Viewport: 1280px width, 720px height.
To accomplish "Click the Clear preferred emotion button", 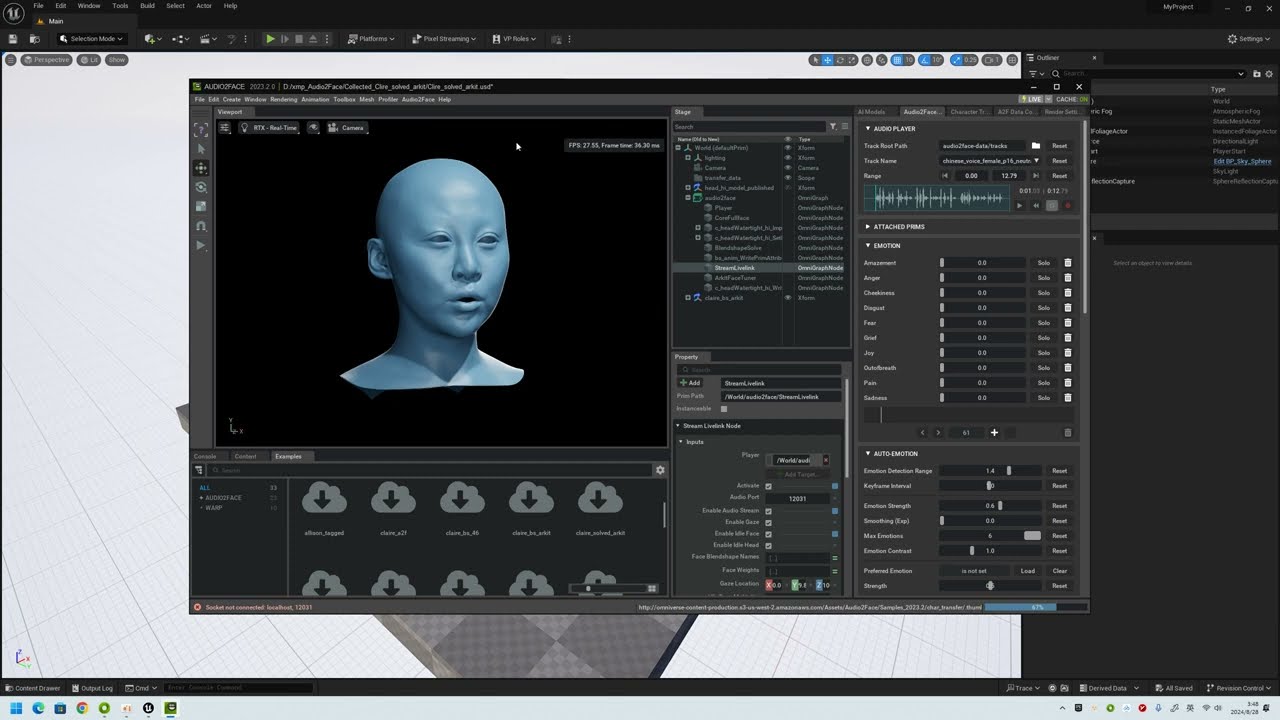I will click(x=1059, y=571).
